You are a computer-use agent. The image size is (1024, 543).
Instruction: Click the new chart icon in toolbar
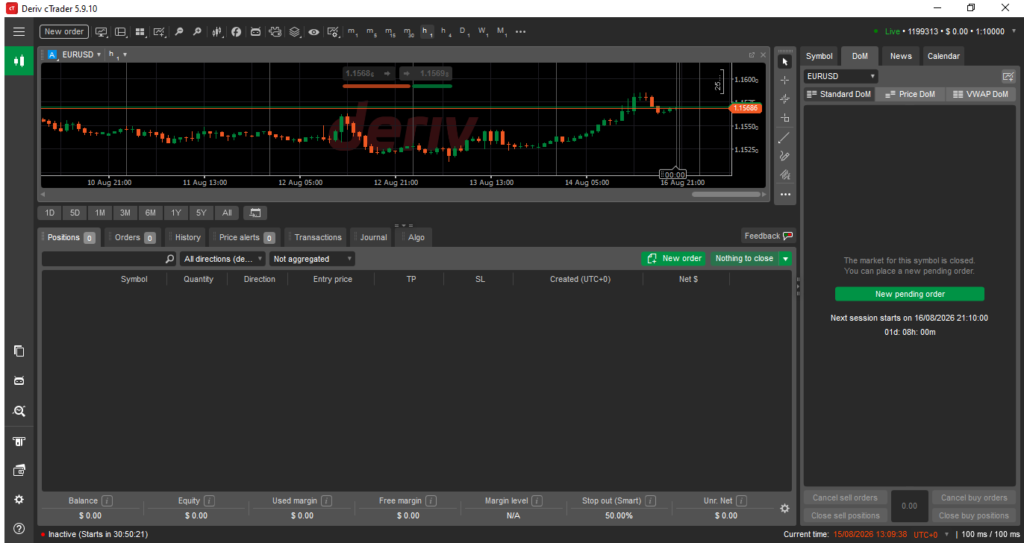tap(159, 31)
